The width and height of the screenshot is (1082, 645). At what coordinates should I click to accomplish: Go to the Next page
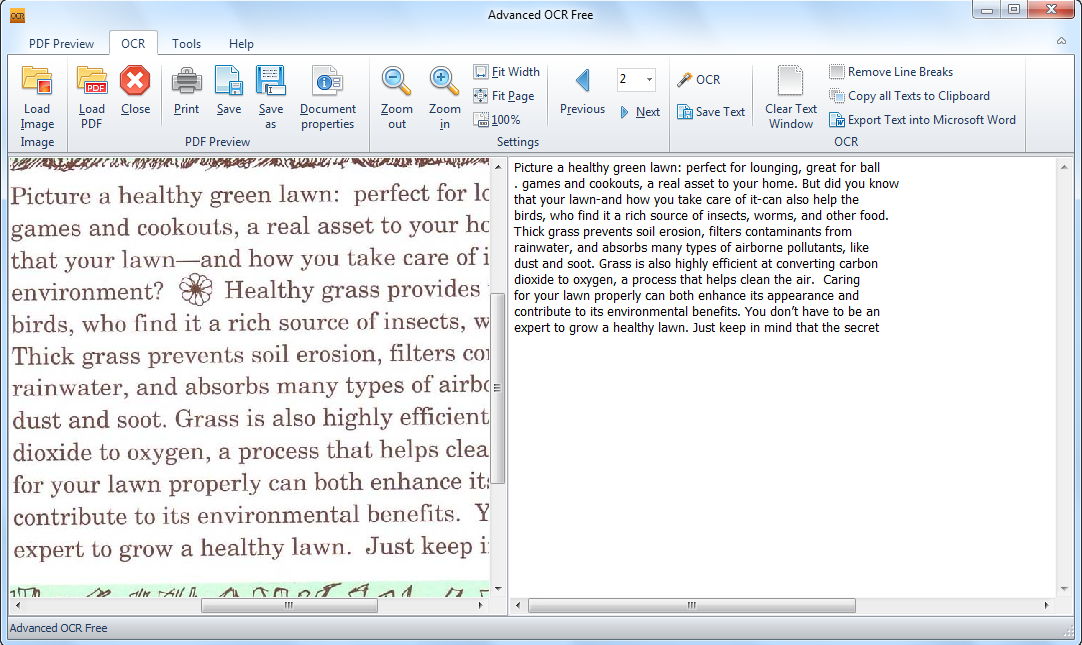[641, 111]
